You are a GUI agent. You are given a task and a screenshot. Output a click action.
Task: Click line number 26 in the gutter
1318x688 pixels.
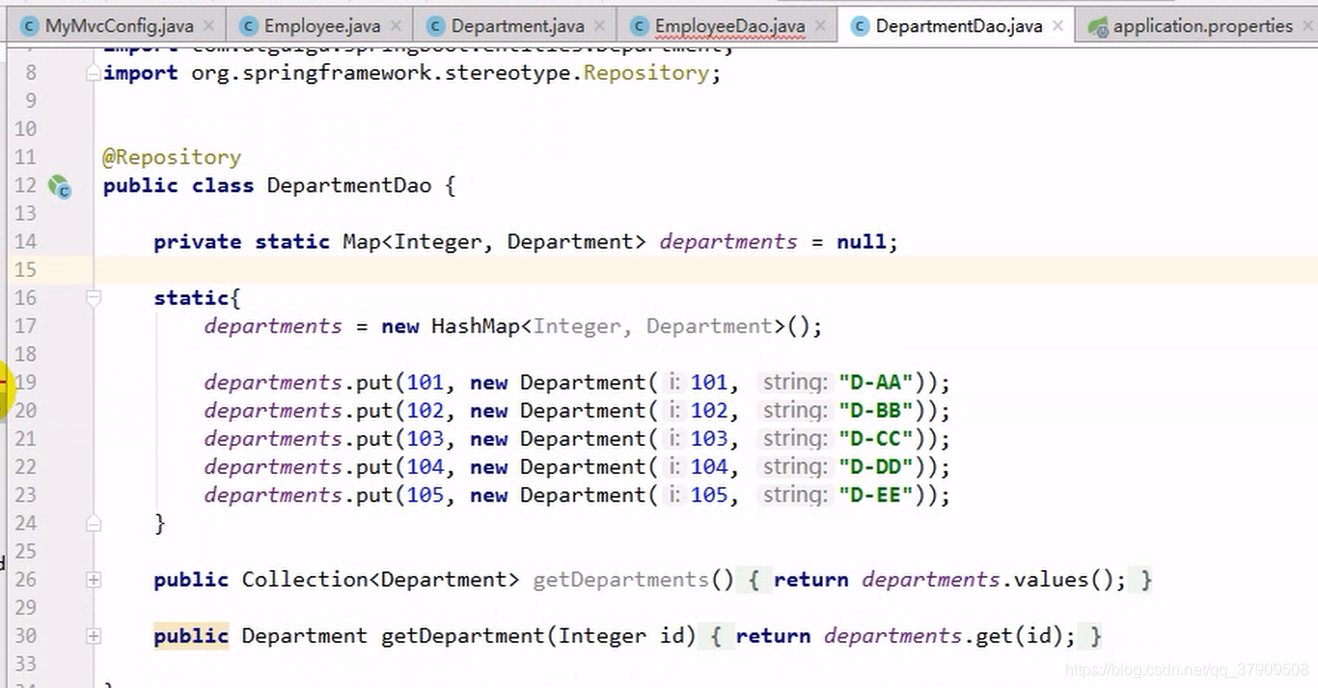(25, 579)
